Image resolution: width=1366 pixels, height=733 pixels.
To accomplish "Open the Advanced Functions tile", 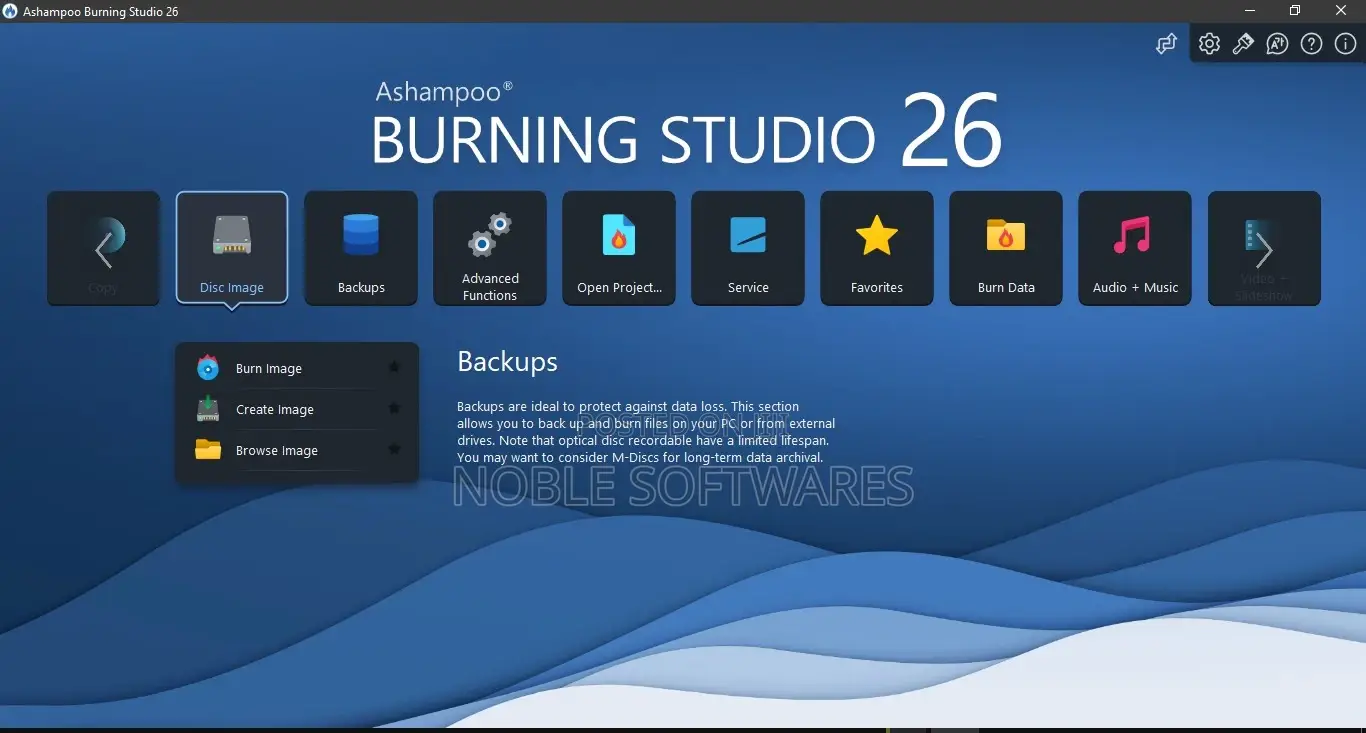I will tap(490, 248).
